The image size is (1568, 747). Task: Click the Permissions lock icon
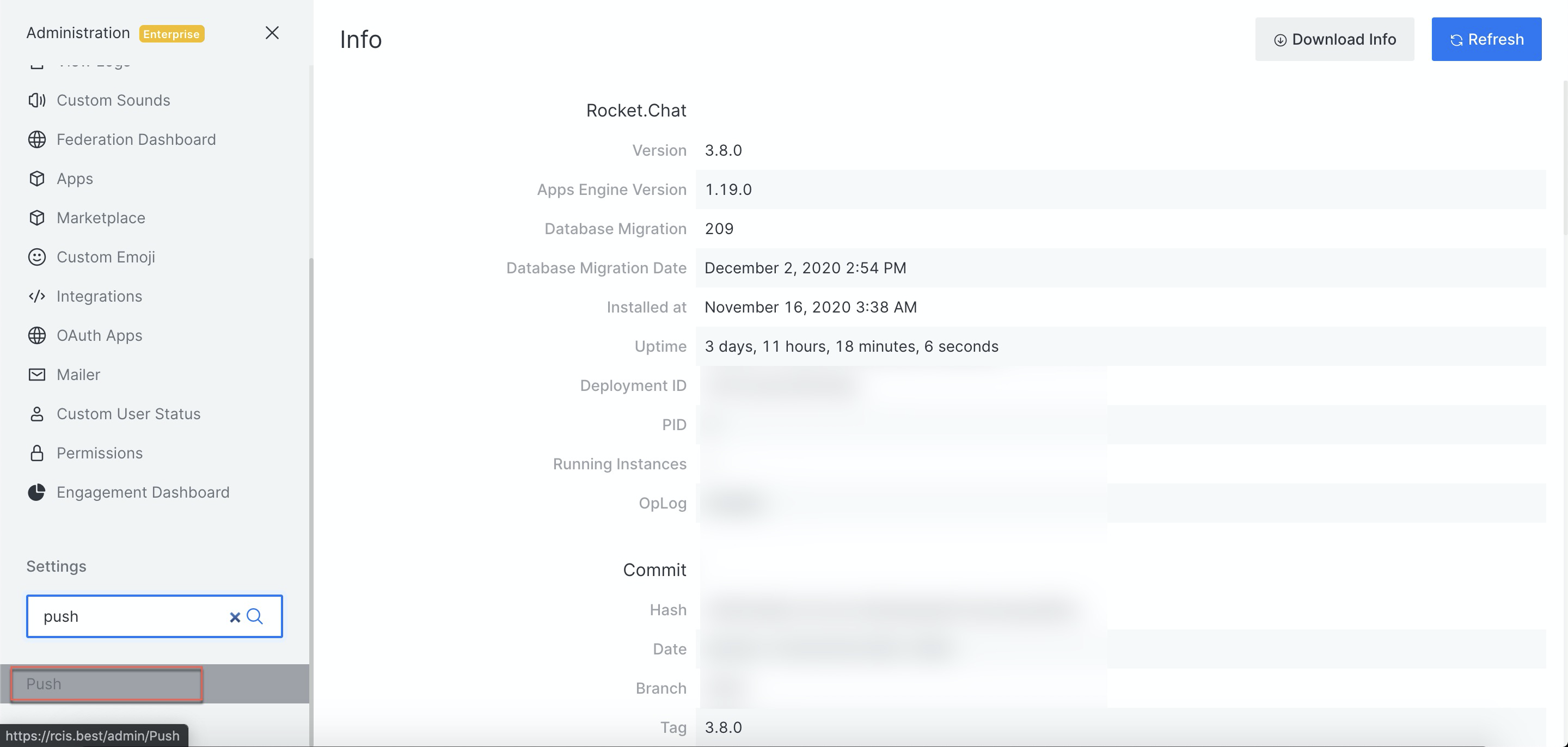click(36, 453)
